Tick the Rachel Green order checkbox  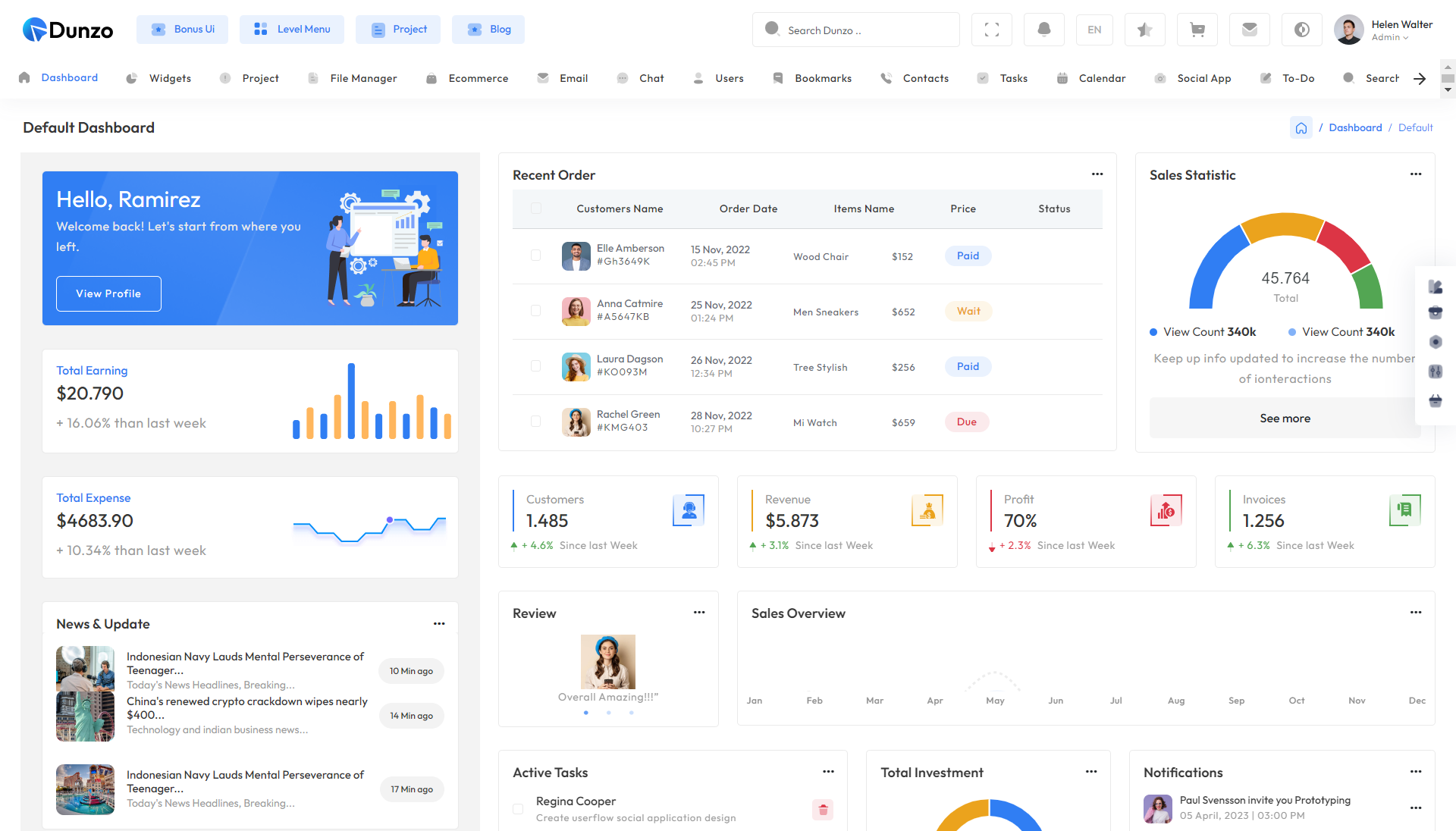(536, 422)
